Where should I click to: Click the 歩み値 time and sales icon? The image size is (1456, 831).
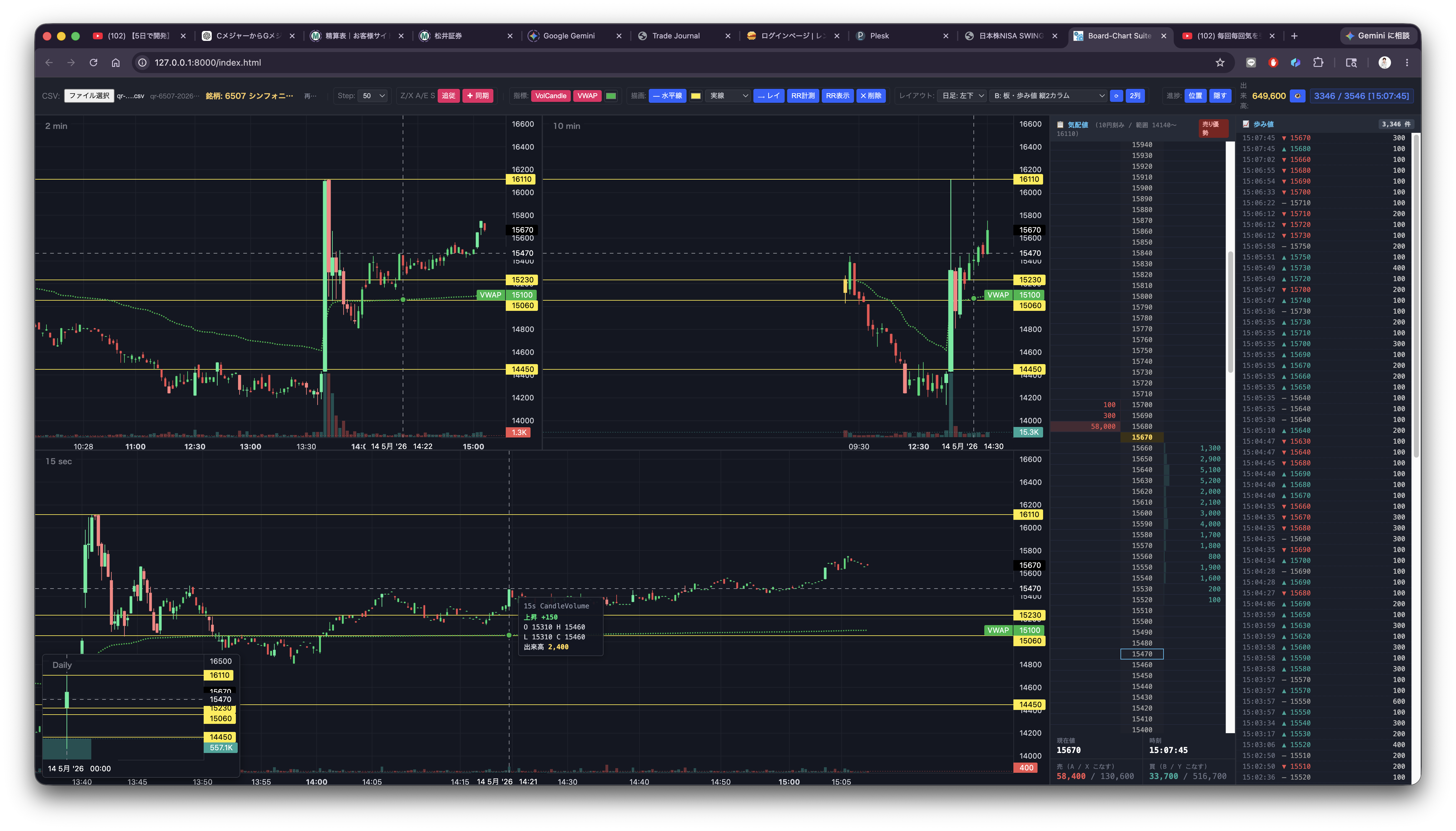tap(1246, 124)
